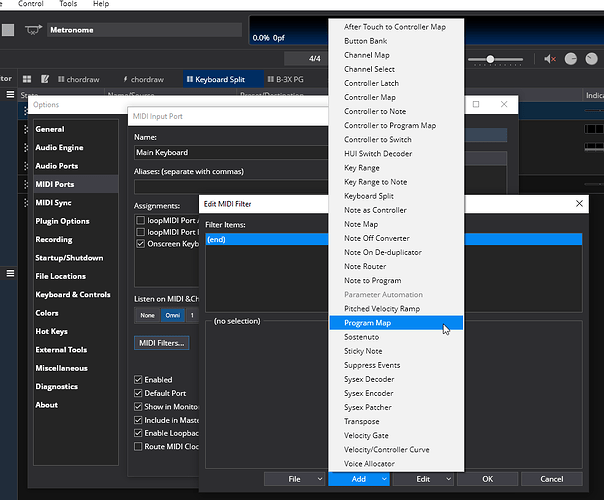Screen dimensions: 604x500
Task: Close the Options window
Action: click(x=504, y=104)
